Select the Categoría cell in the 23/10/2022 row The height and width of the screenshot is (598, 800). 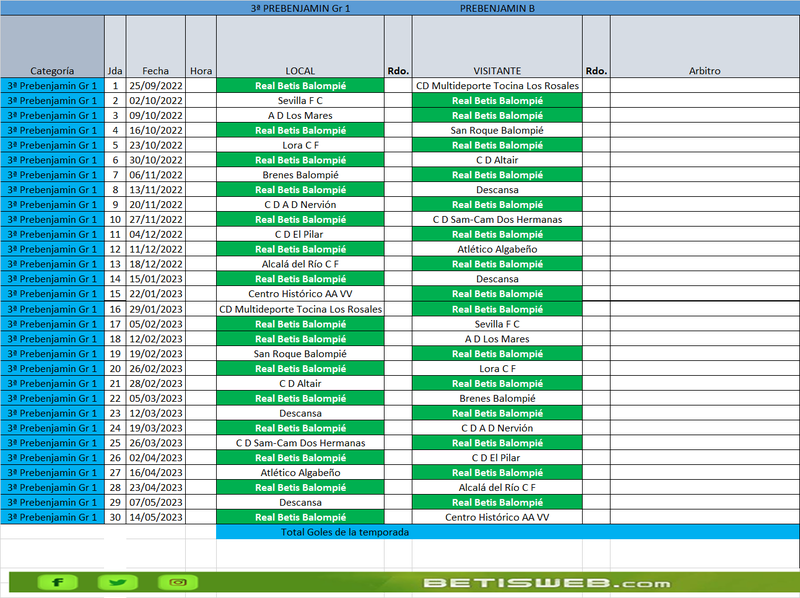point(52,145)
